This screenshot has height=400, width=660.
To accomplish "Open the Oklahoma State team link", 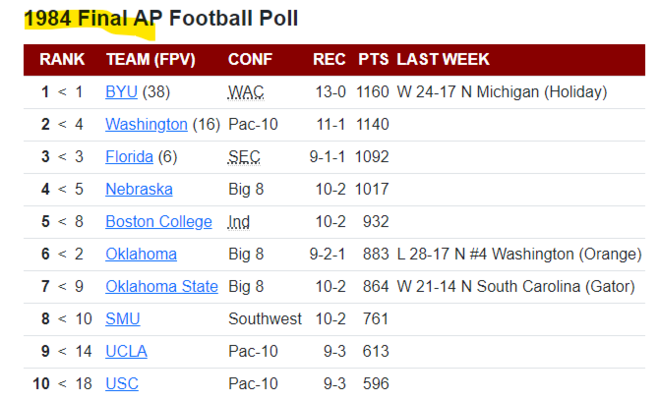I will [x=162, y=286].
